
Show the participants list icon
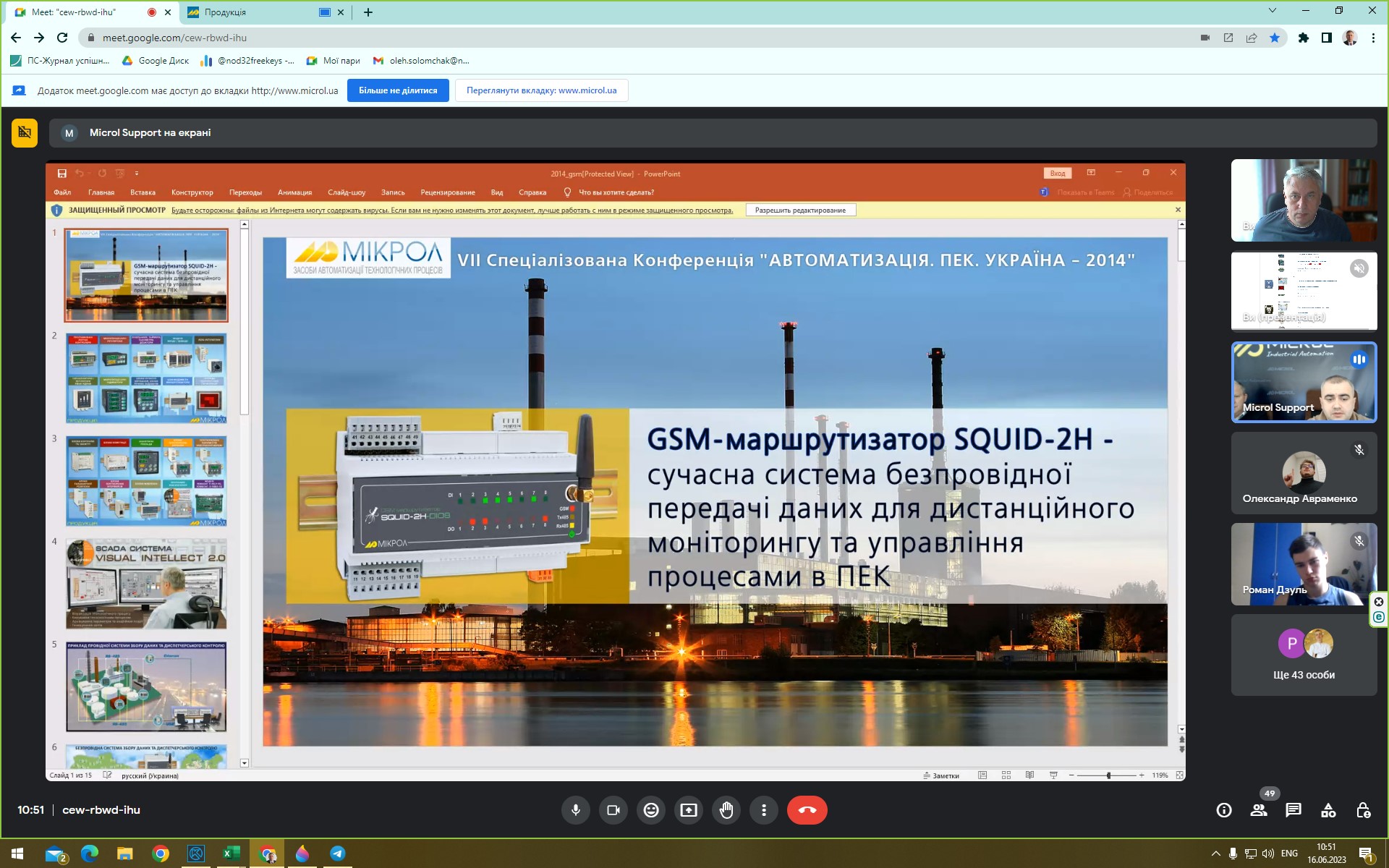[1259, 810]
